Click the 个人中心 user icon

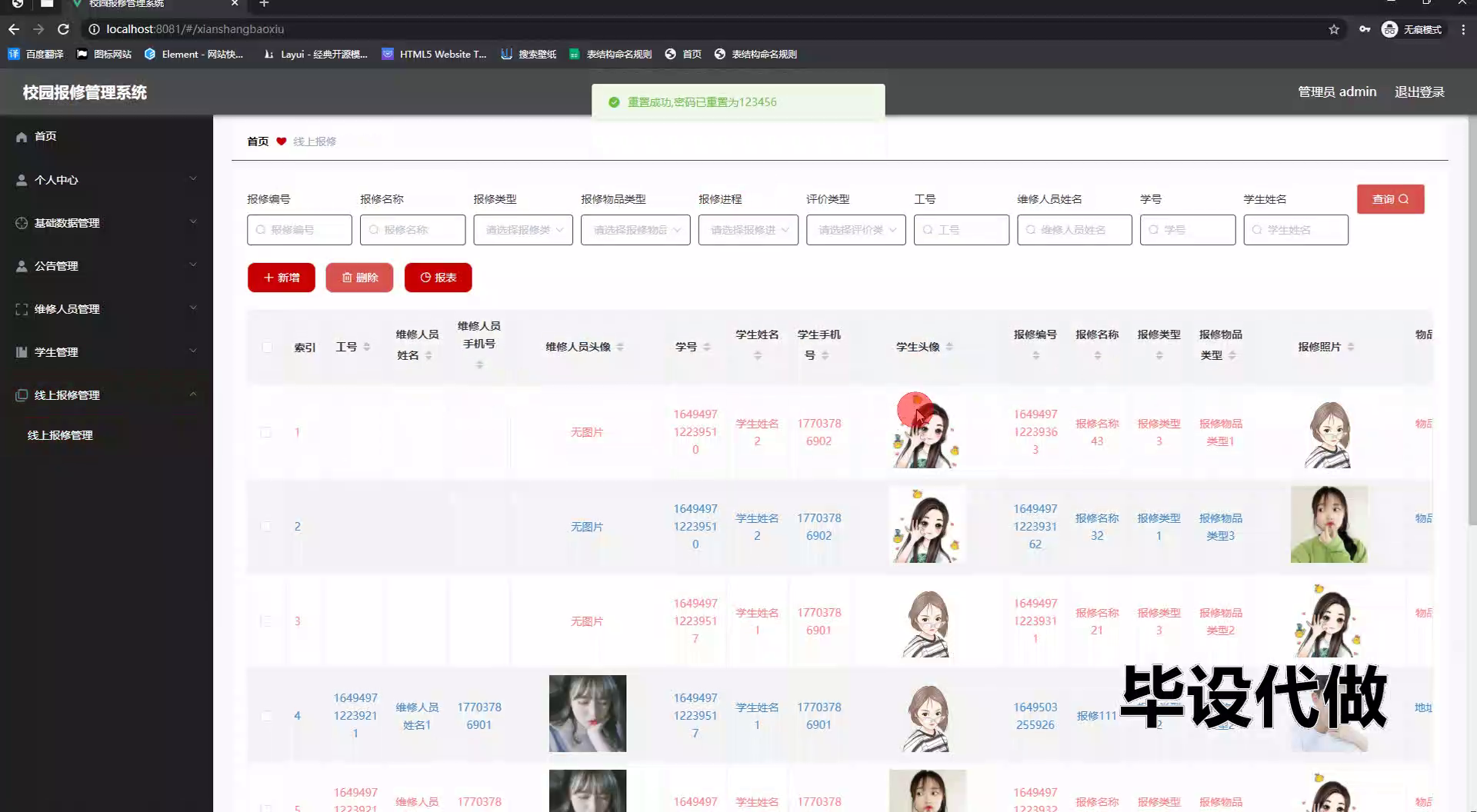22,180
